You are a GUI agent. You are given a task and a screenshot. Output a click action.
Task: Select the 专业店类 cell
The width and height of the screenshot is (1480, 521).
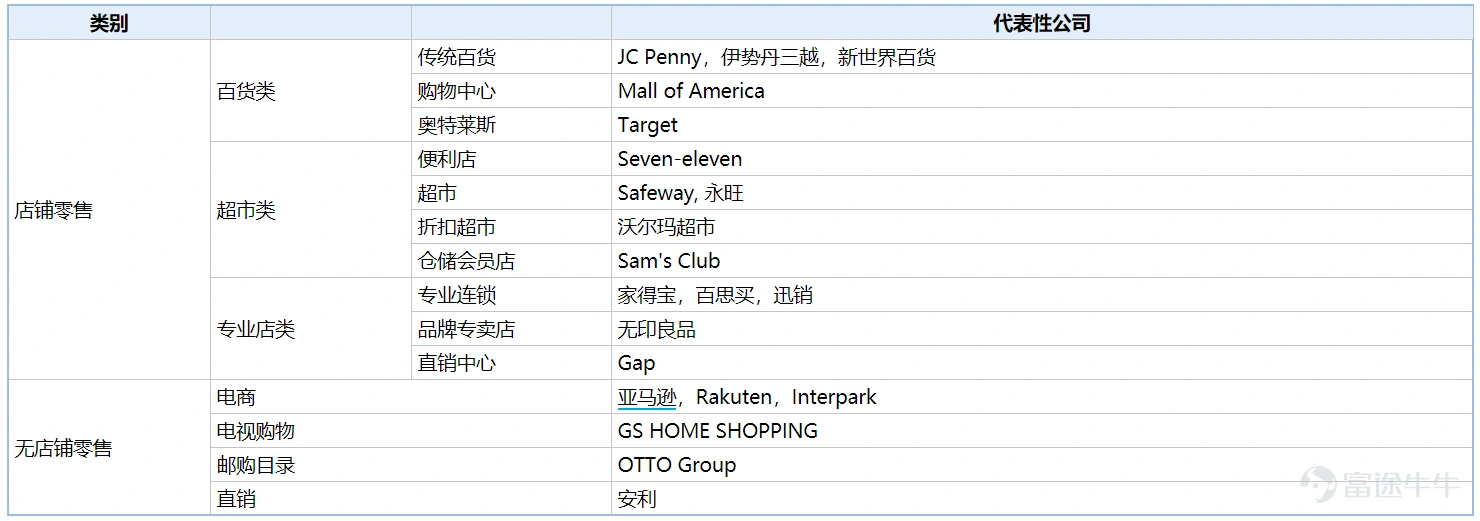point(311,329)
